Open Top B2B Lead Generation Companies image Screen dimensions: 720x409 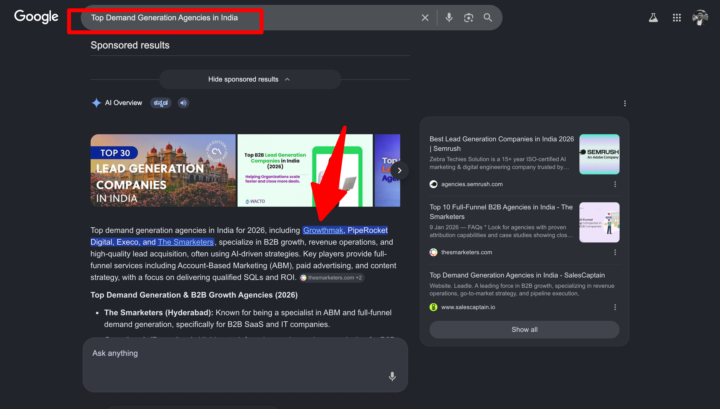(305, 170)
